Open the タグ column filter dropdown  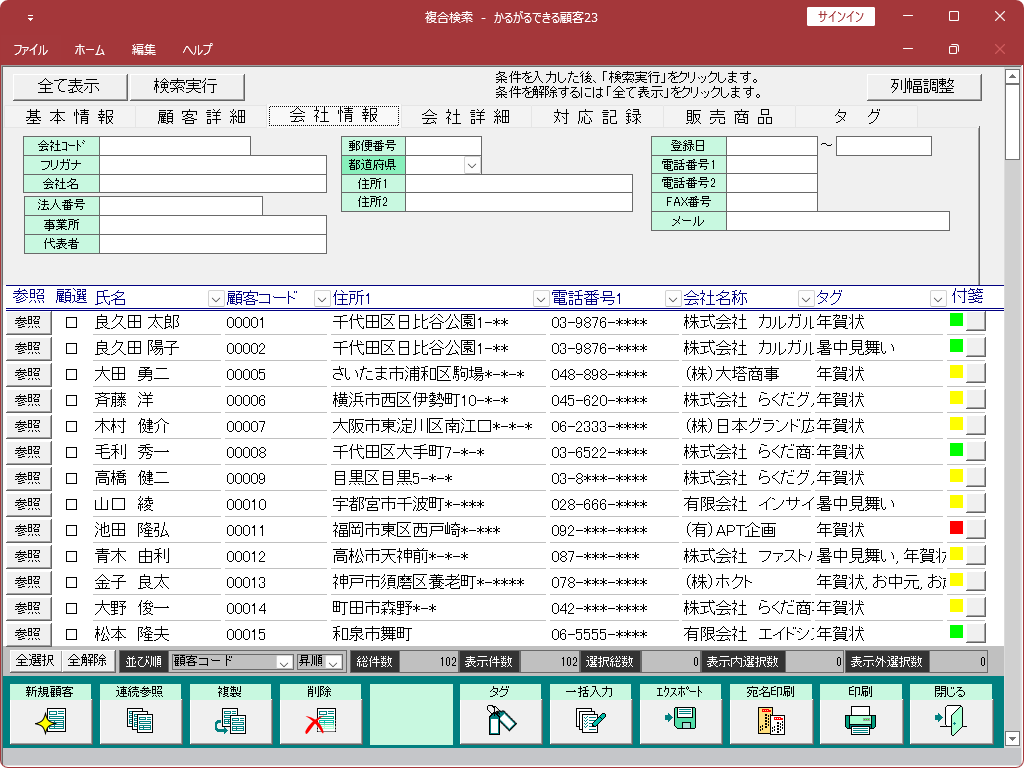(938, 299)
